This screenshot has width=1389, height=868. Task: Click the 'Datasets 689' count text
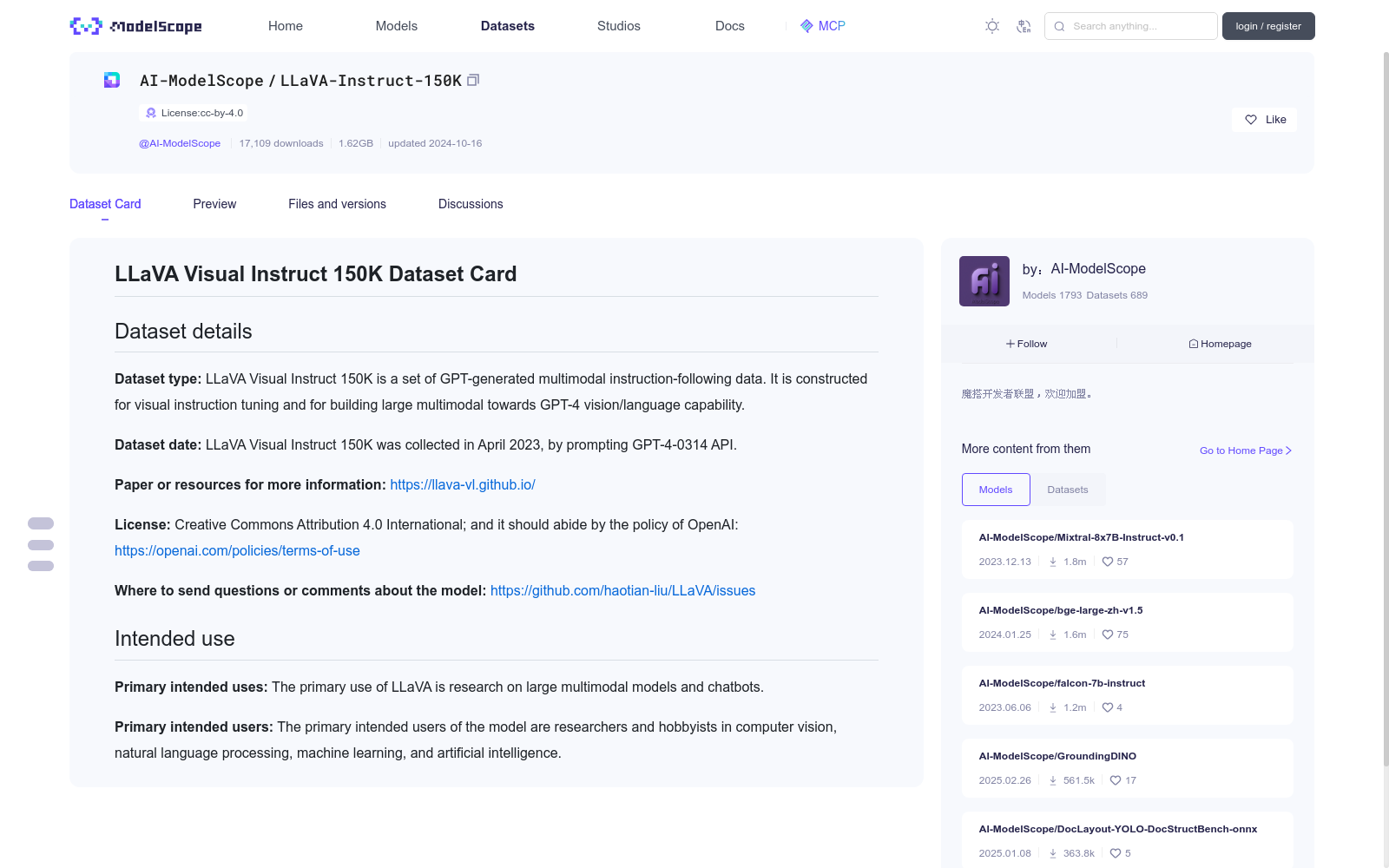1117,295
